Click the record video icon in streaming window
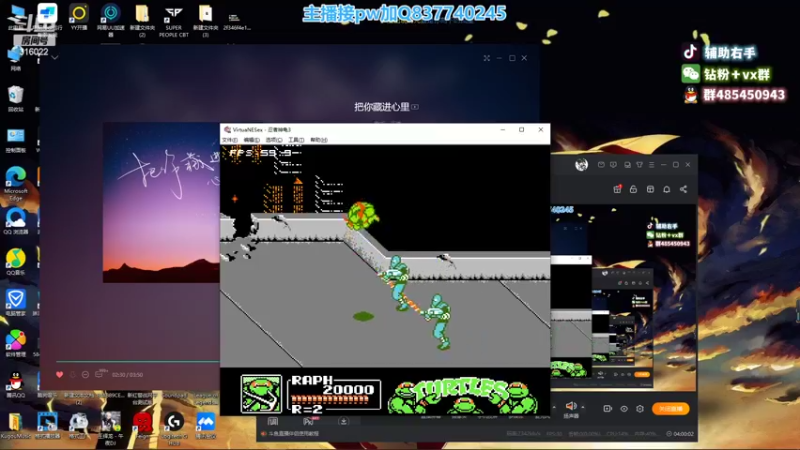Screen dimensions: 800x450 [x=607, y=409]
